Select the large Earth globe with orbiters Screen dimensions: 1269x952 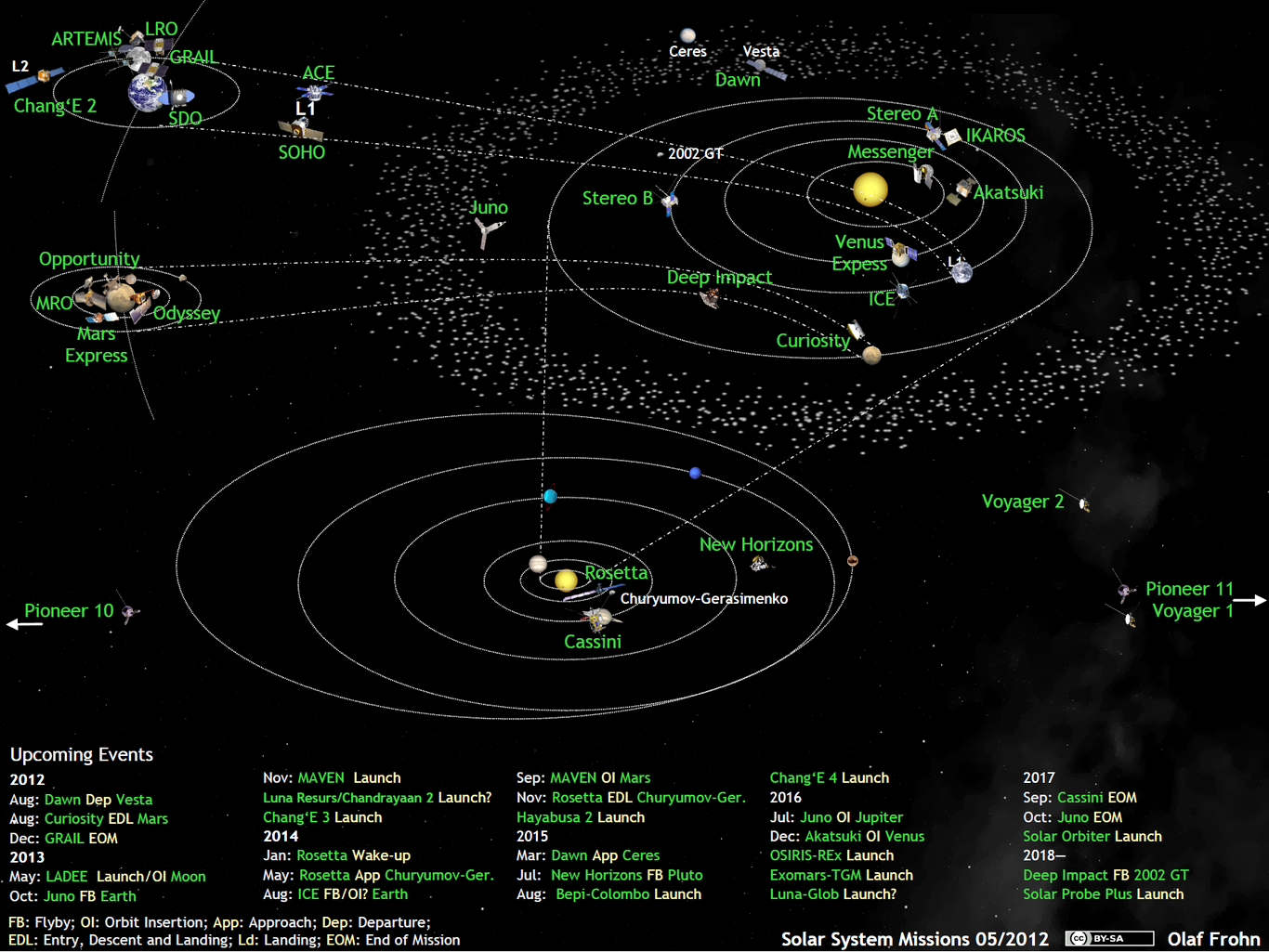point(147,93)
